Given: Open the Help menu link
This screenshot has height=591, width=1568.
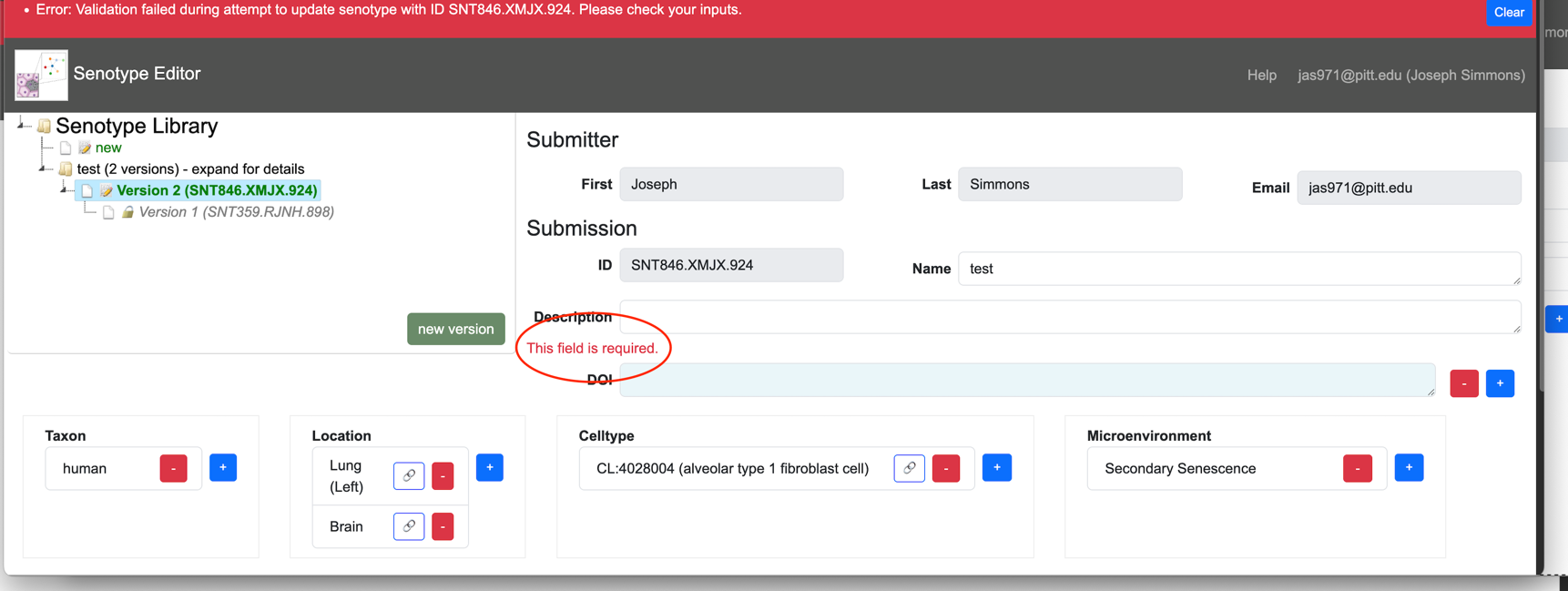Looking at the screenshot, I should 1261,75.
